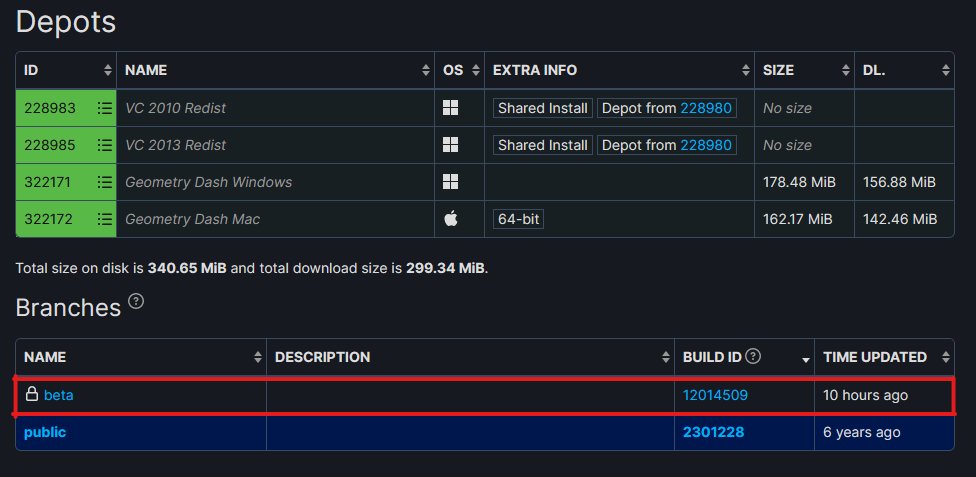
Task: Click depot ID 322171
Action: (x=48, y=182)
